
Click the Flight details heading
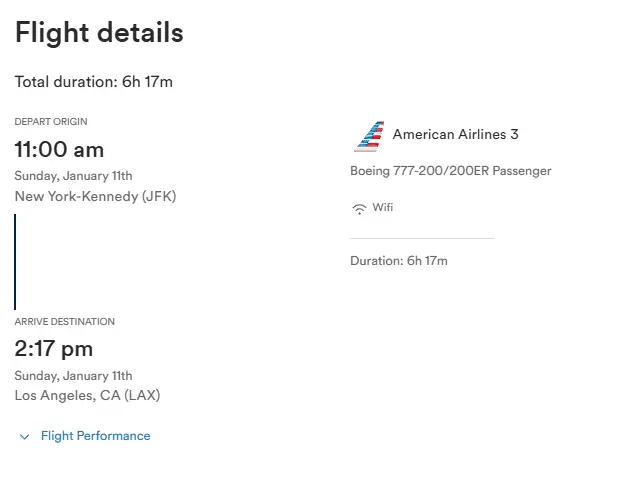point(99,33)
